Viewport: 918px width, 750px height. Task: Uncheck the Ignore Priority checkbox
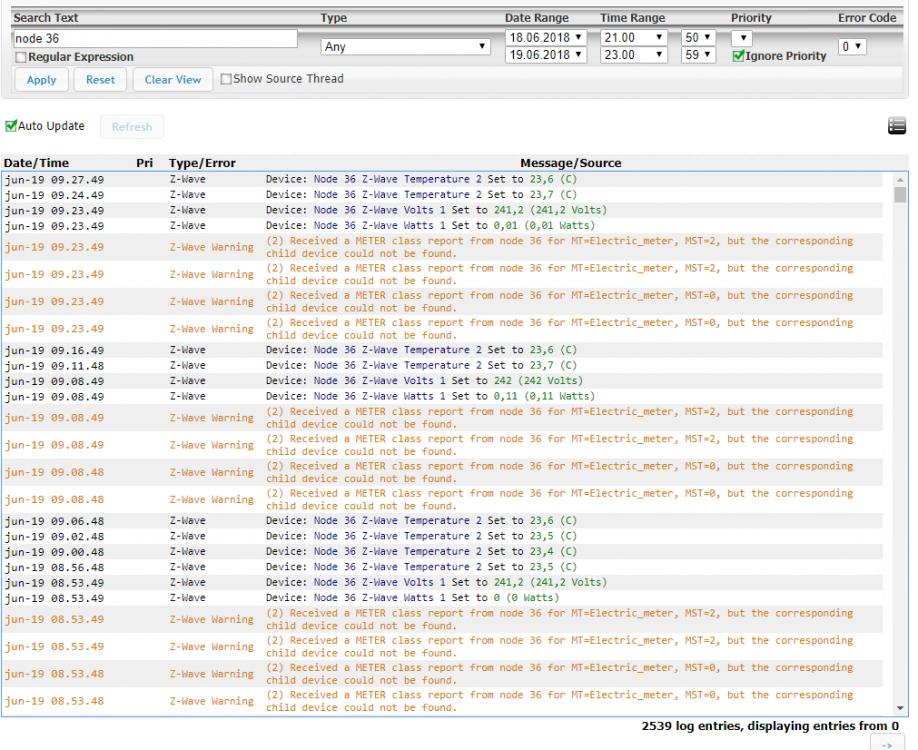[x=738, y=57]
